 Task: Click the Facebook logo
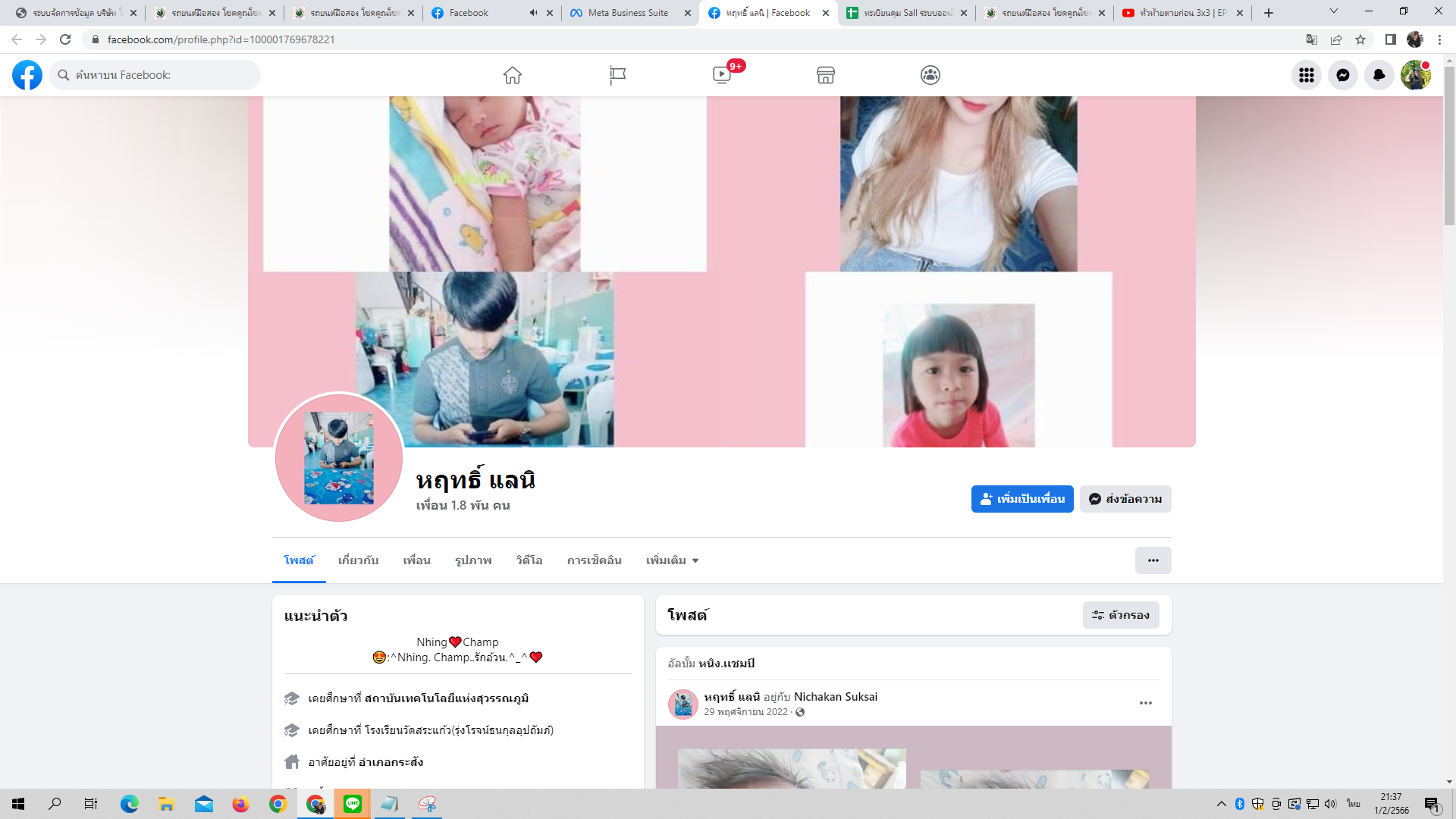pyautogui.click(x=27, y=75)
